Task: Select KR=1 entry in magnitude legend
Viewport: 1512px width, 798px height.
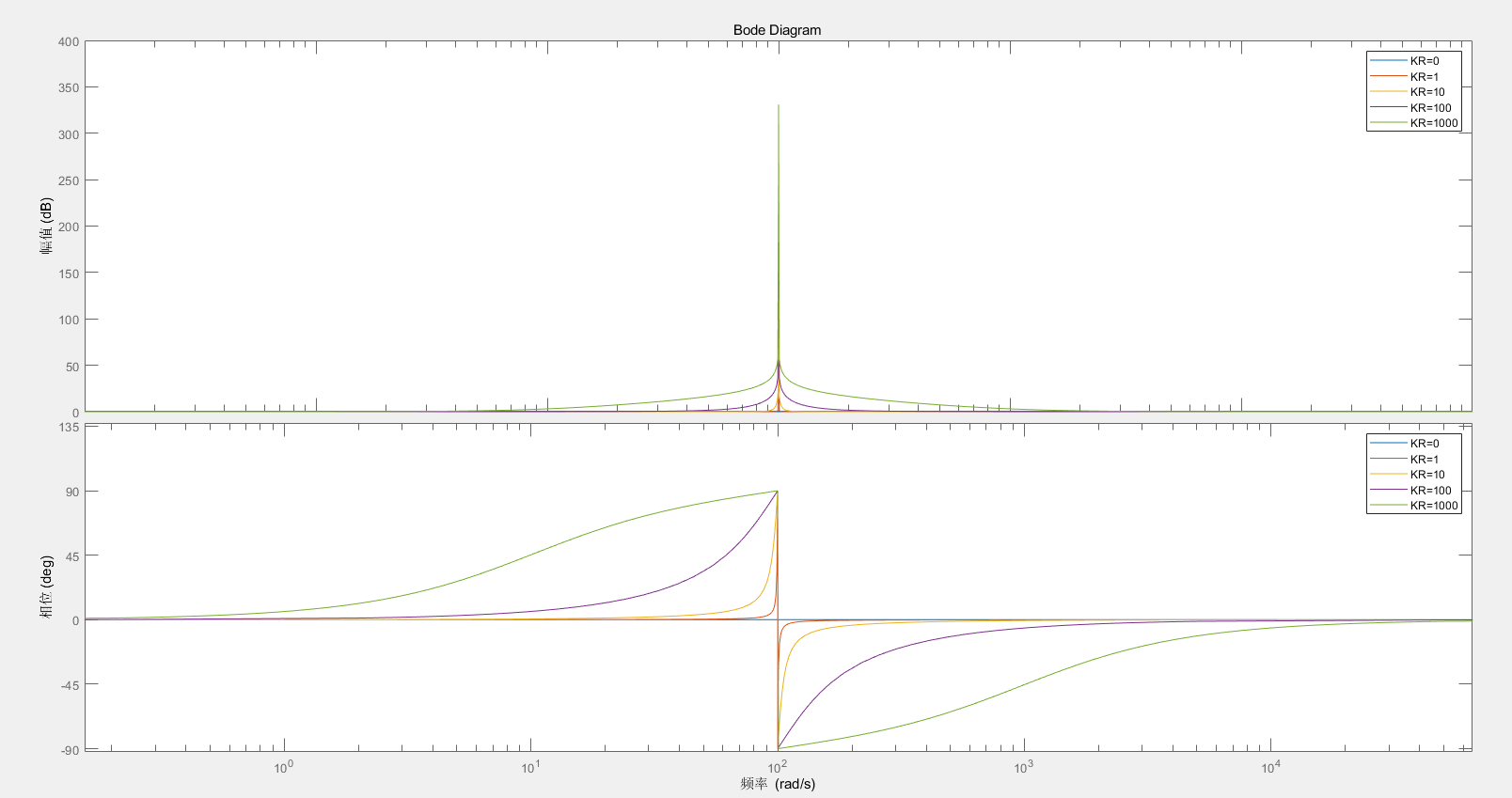Action: coord(1424,77)
